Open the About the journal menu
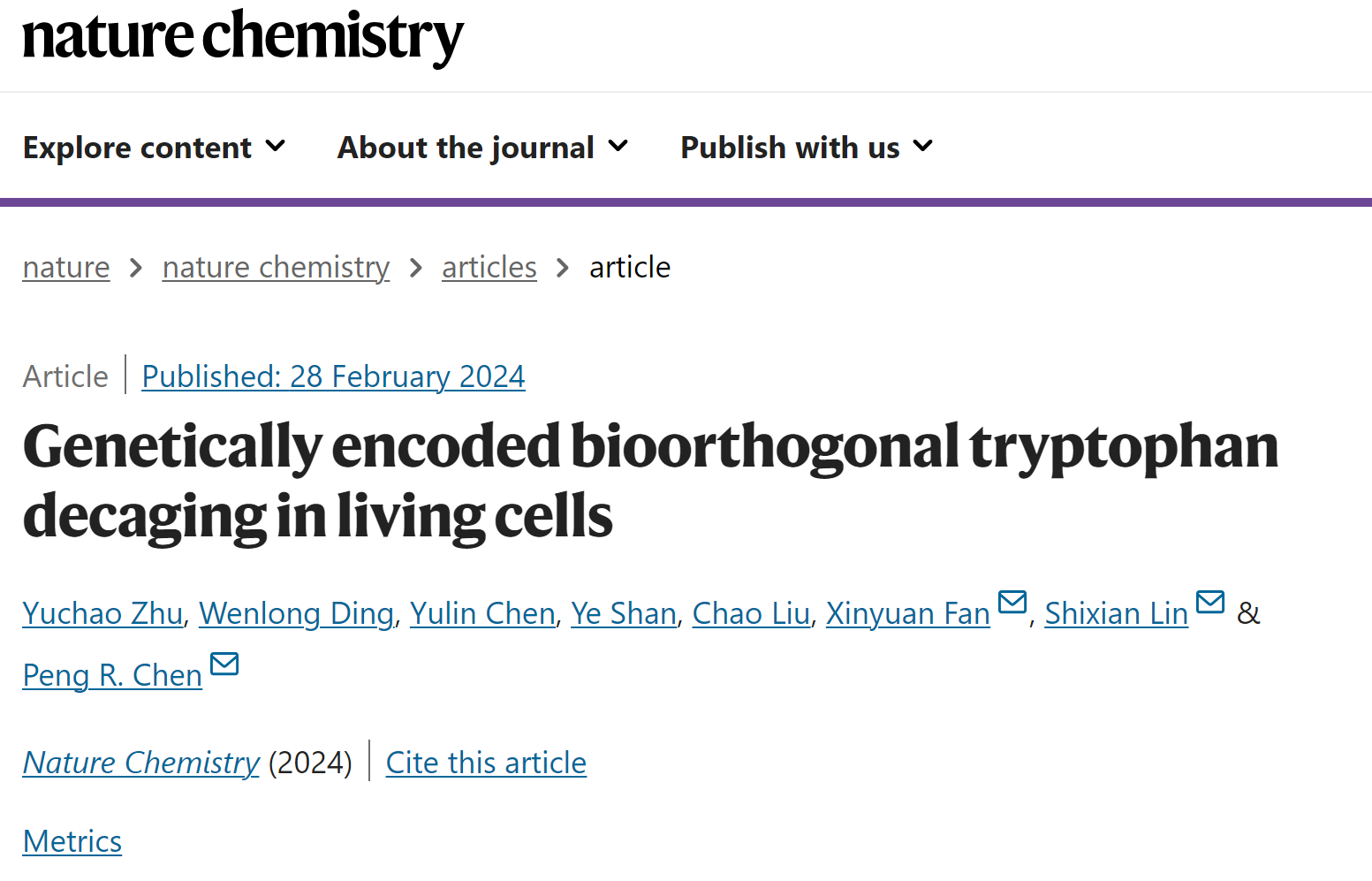1372x881 pixels. (482, 148)
